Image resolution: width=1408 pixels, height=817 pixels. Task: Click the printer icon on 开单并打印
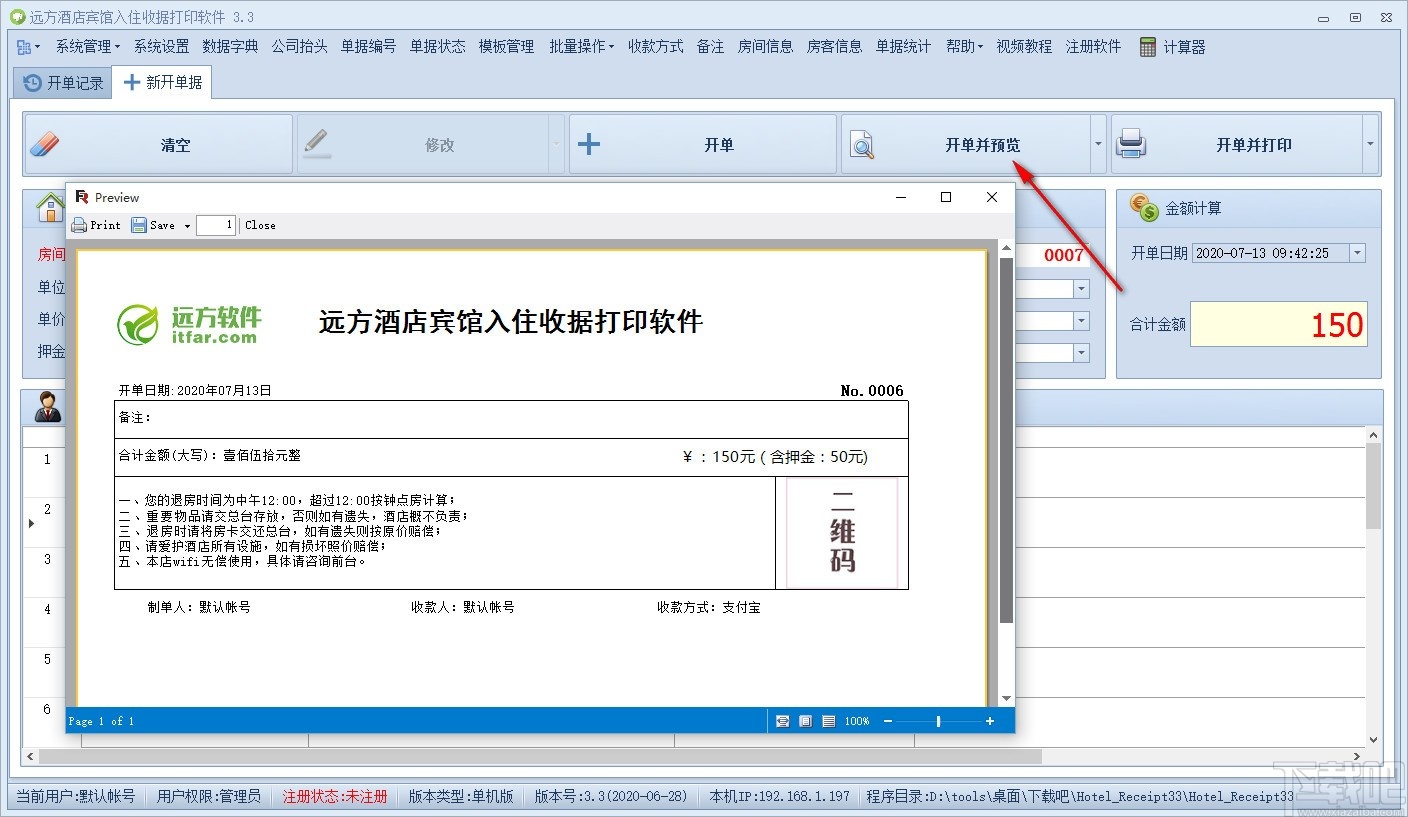pyautogui.click(x=1131, y=144)
